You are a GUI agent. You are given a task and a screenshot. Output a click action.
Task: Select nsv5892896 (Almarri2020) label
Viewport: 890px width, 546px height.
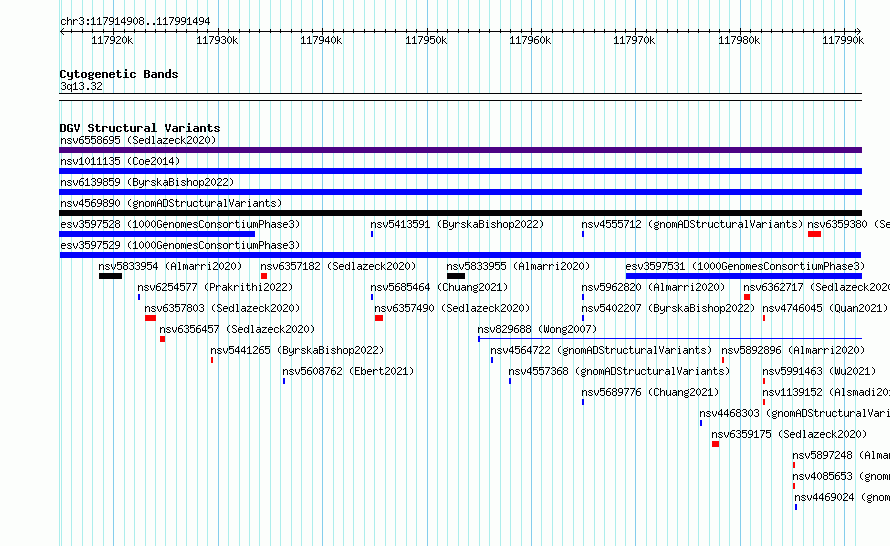tap(793, 350)
